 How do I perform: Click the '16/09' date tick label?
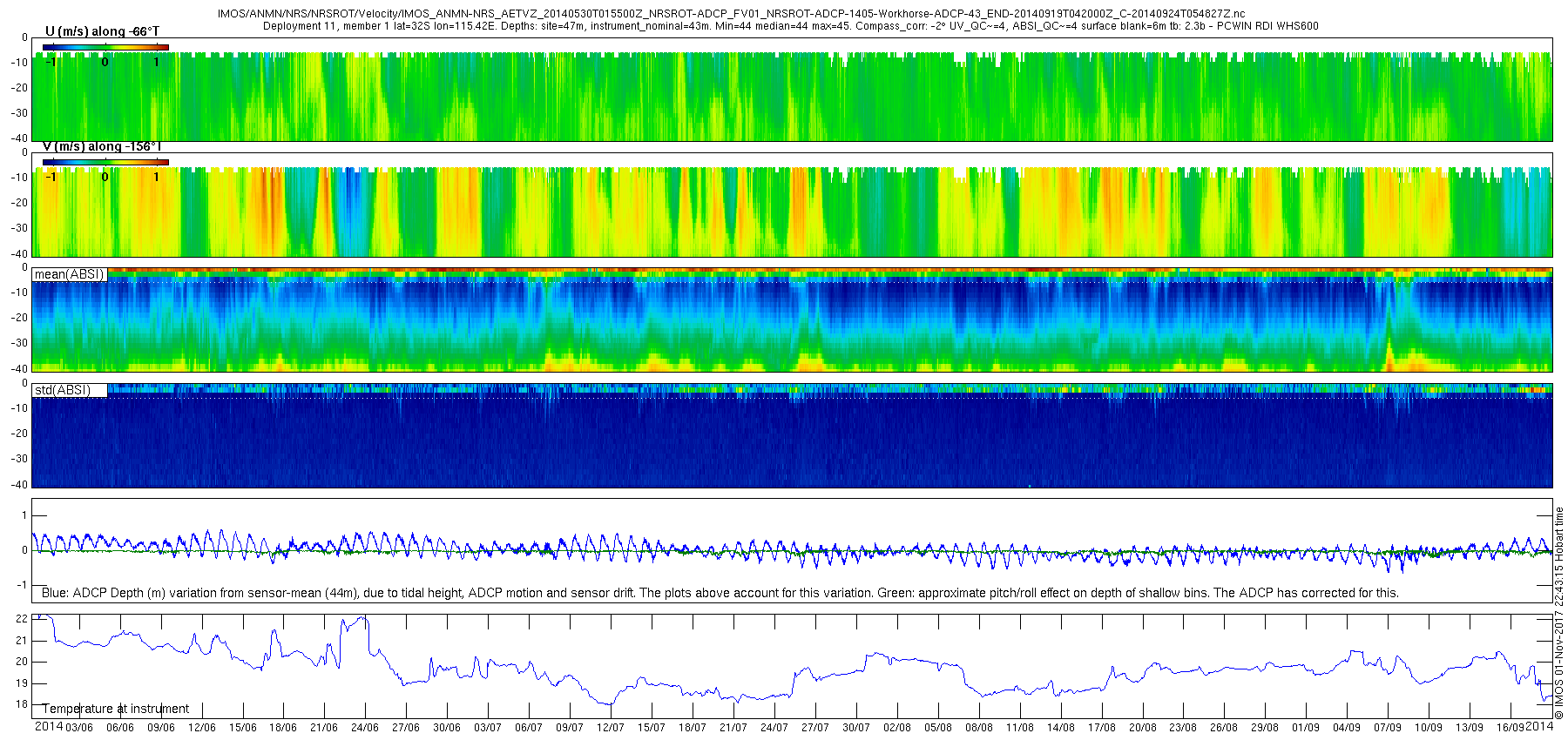(1511, 728)
